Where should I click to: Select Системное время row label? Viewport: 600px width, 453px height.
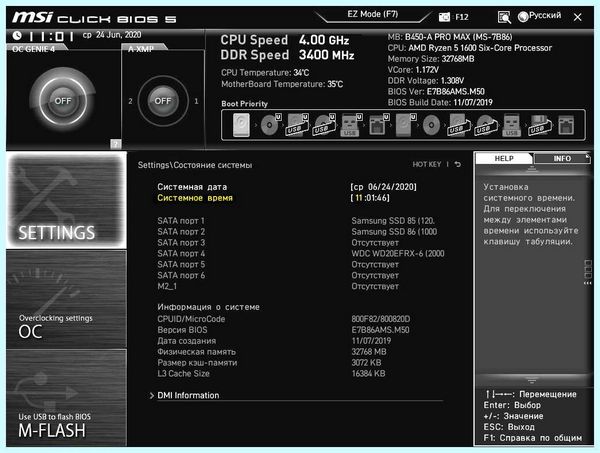(x=195, y=198)
